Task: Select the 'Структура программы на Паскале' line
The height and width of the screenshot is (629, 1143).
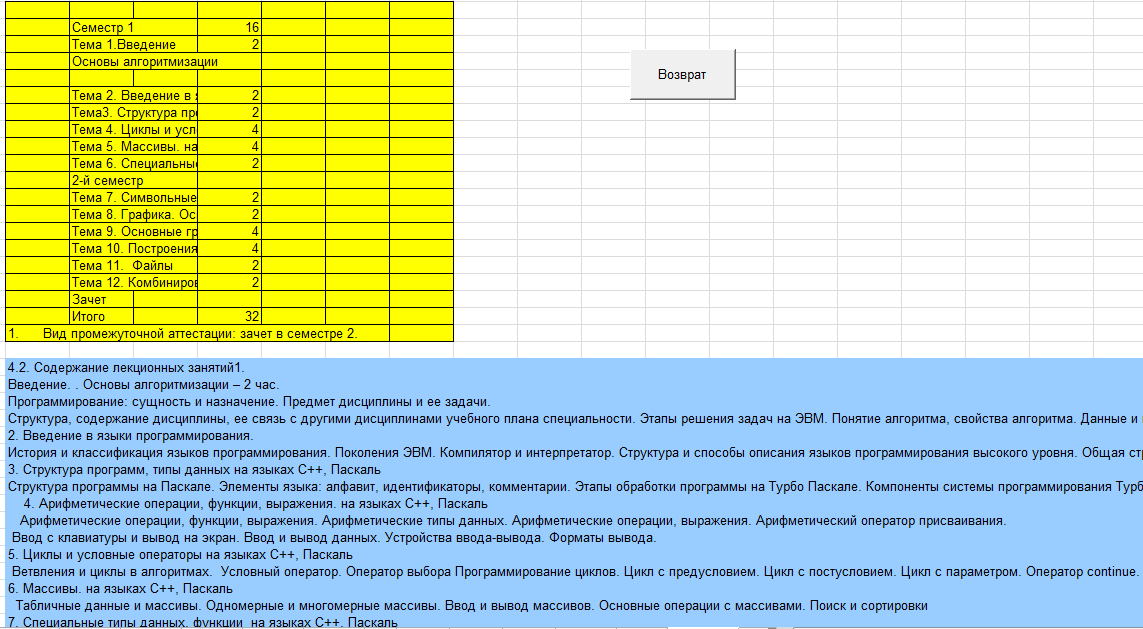Action: [574, 487]
